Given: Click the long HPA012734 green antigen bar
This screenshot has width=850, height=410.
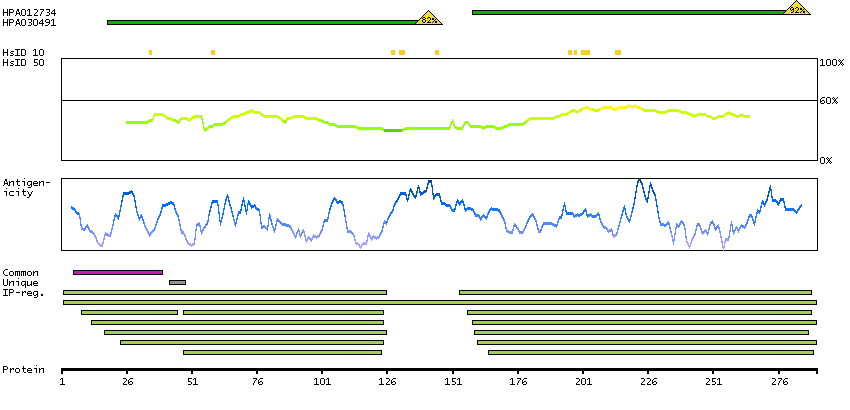Looking at the screenshot, I should tap(628, 12).
